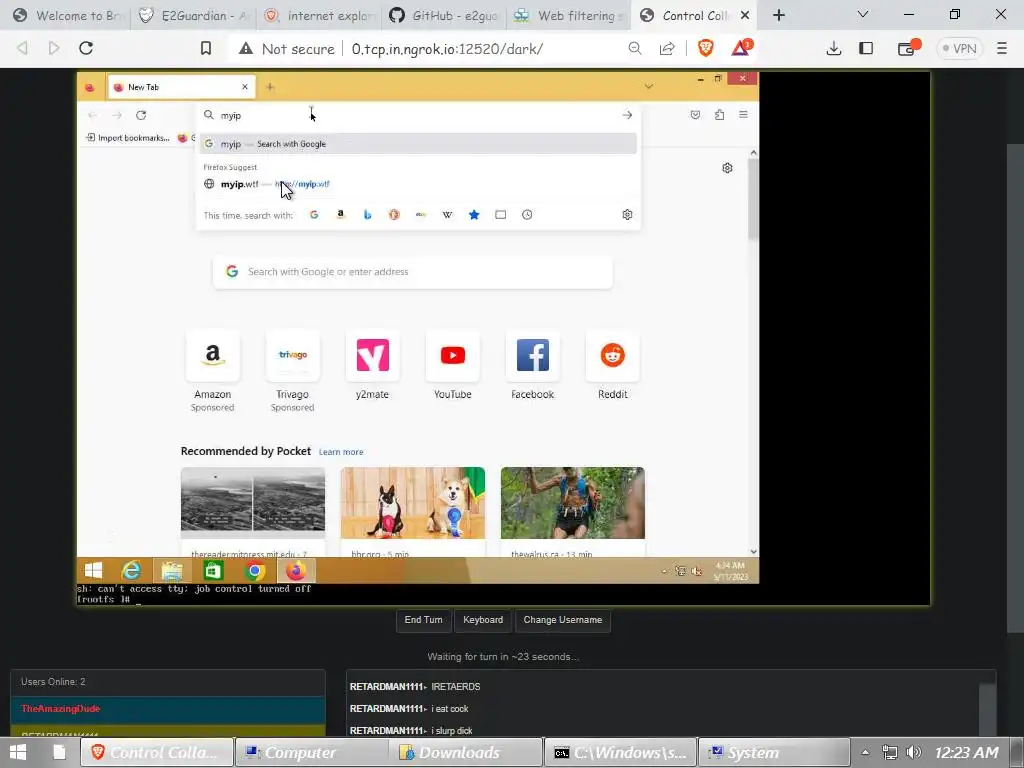This screenshot has height=768, width=1024.
Task: Click the Brave address bar URL
Action: click(x=447, y=49)
